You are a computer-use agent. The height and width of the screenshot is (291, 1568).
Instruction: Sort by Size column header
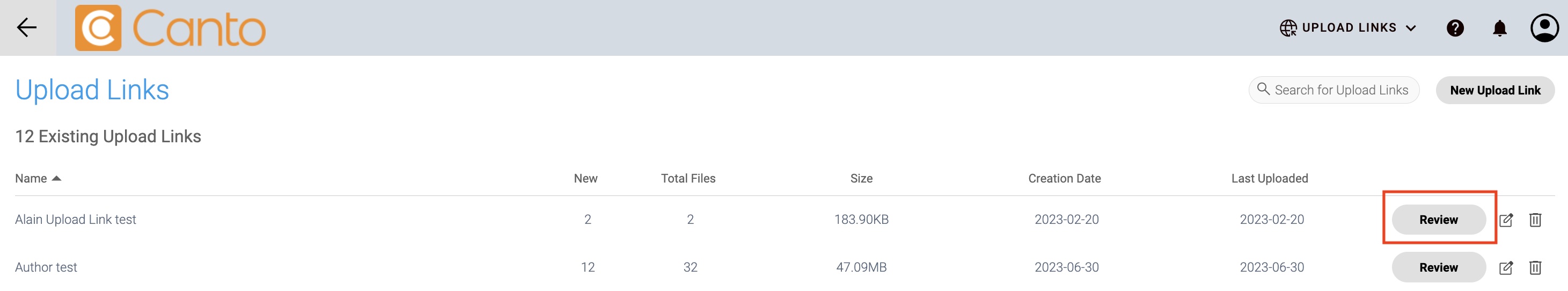861,178
